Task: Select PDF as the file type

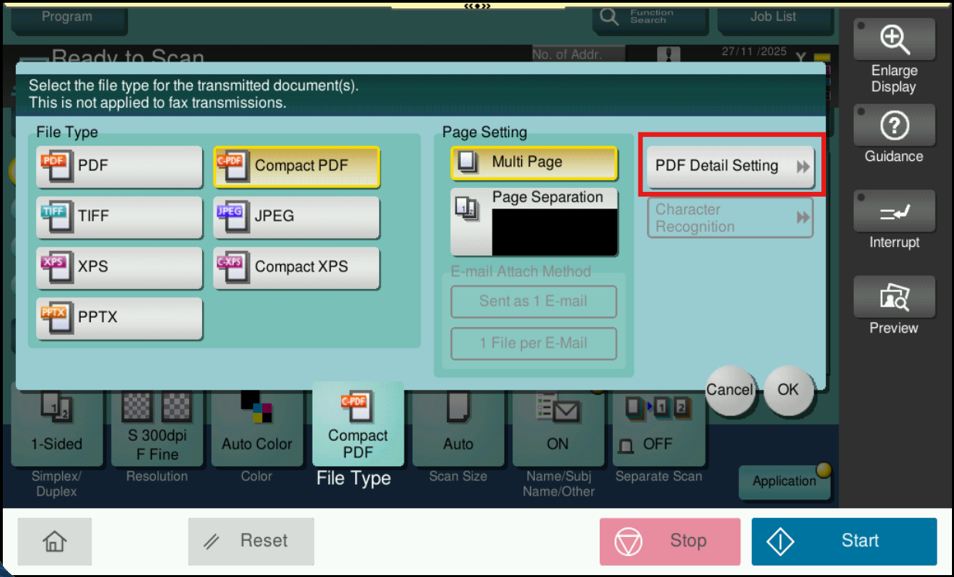Action: click(119, 166)
